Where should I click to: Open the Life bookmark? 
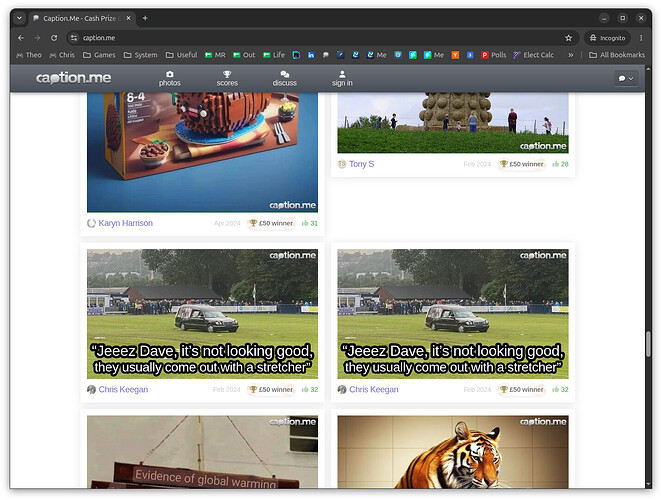(x=274, y=55)
